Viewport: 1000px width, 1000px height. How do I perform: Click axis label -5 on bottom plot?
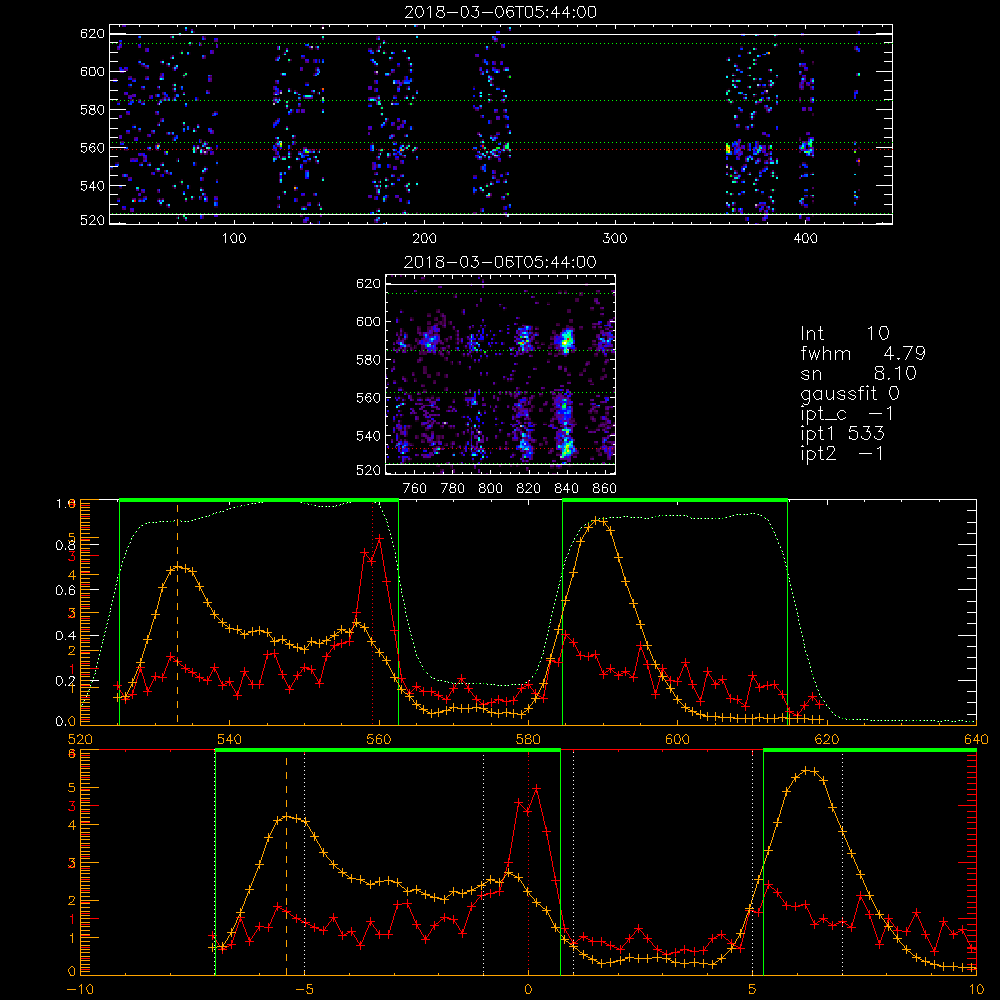coord(304,990)
